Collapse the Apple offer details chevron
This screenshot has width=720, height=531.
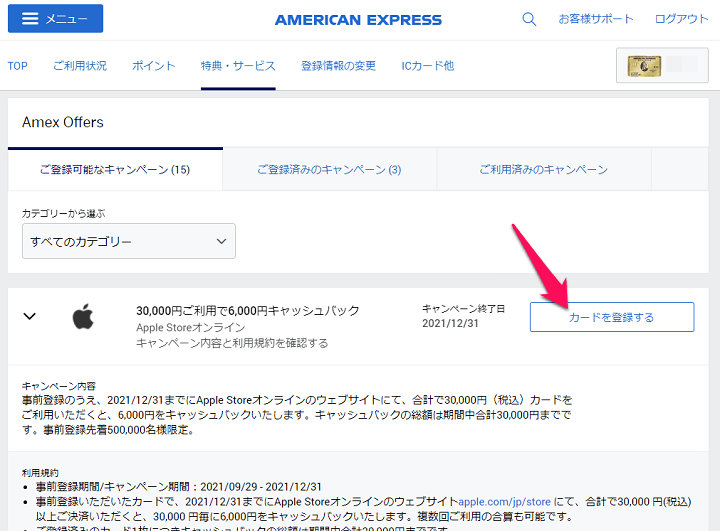point(30,316)
